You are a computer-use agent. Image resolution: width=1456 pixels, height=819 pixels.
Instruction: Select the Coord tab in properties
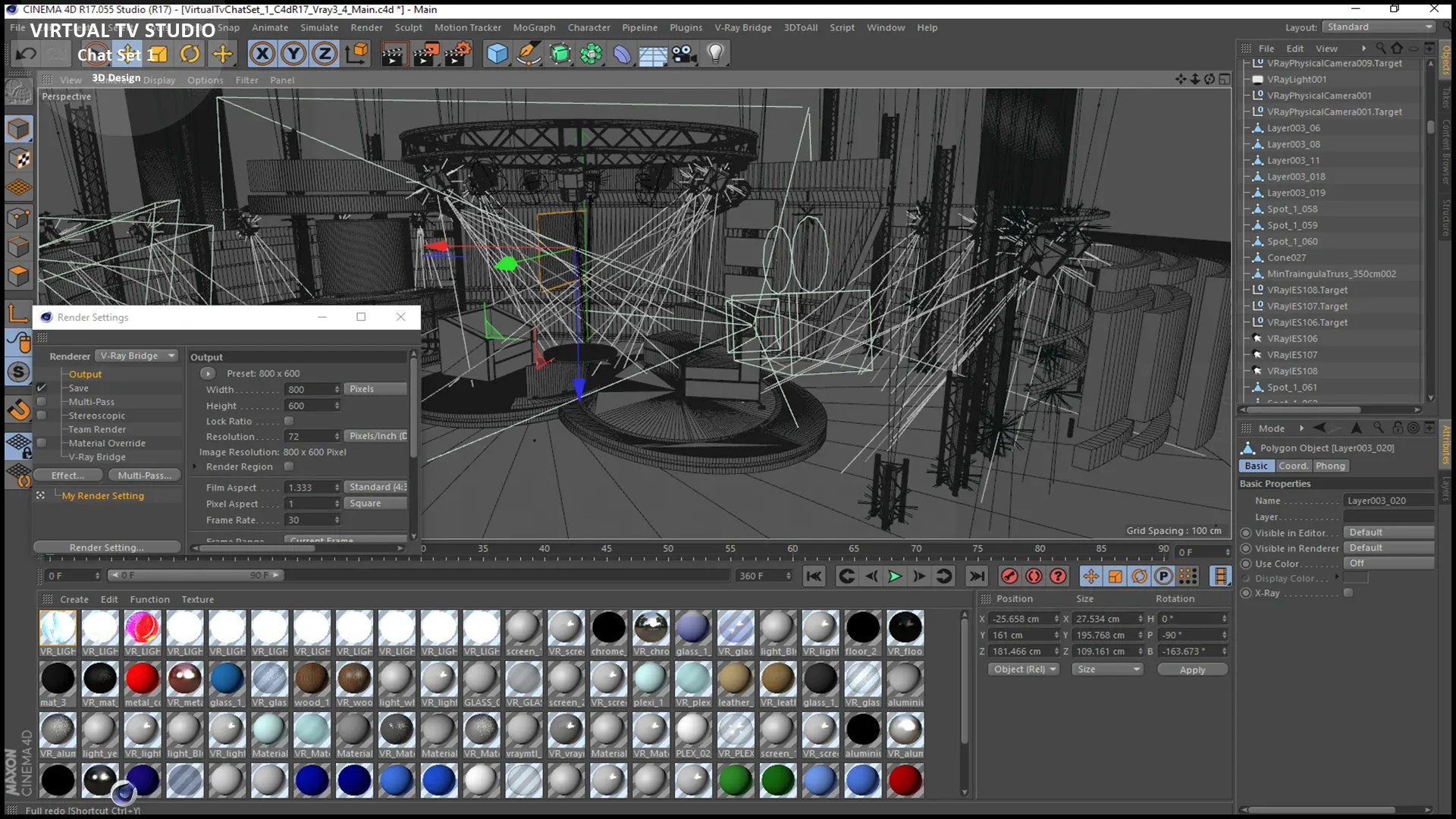(1294, 466)
